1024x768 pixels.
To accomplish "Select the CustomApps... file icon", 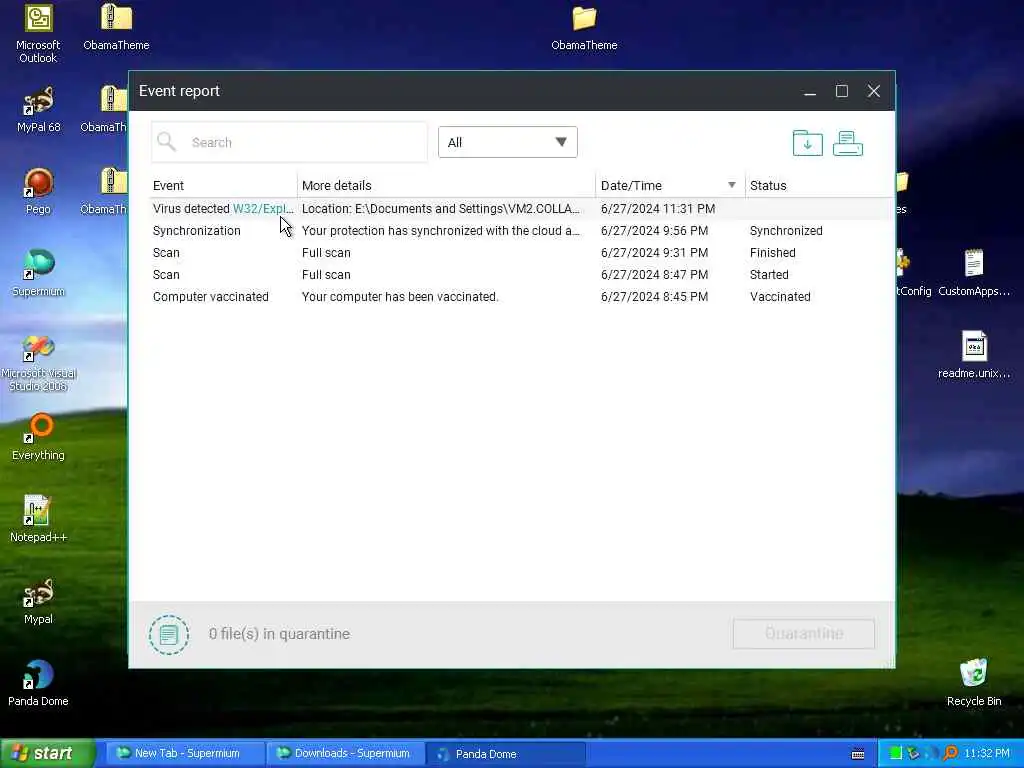I will (x=974, y=273).
